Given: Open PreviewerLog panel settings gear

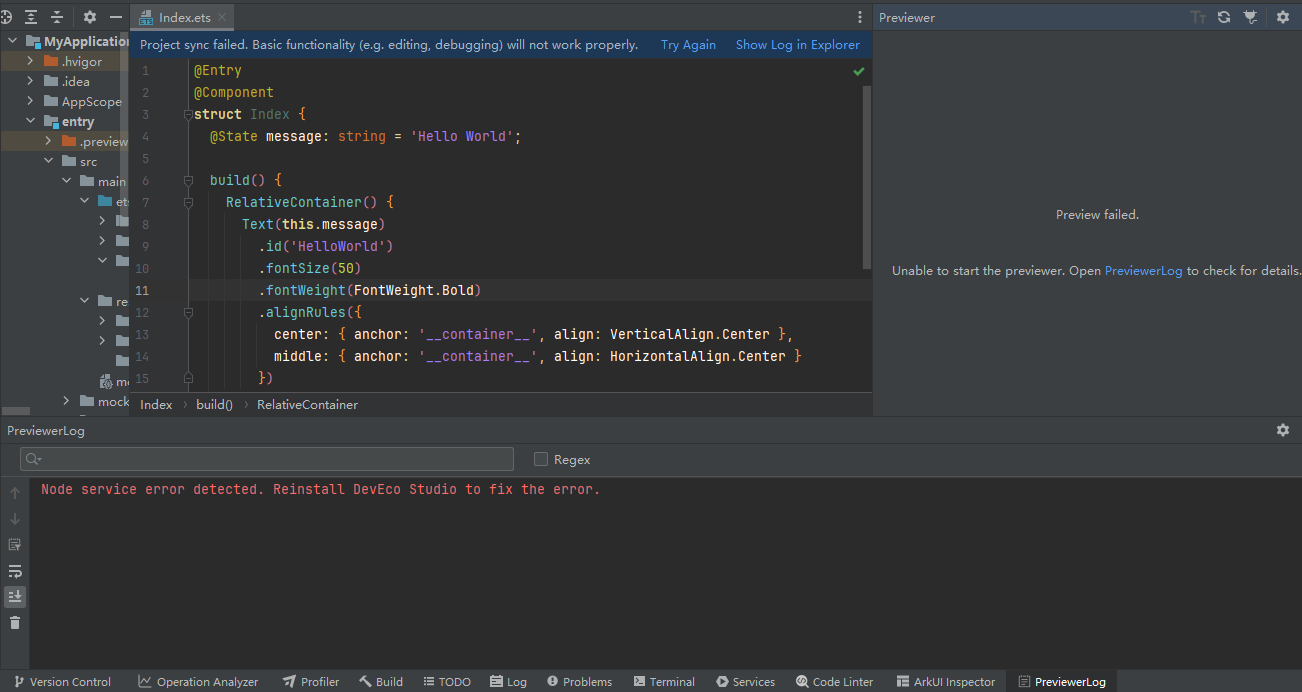Looking at the screenshot, I should tap(1283, 430).
